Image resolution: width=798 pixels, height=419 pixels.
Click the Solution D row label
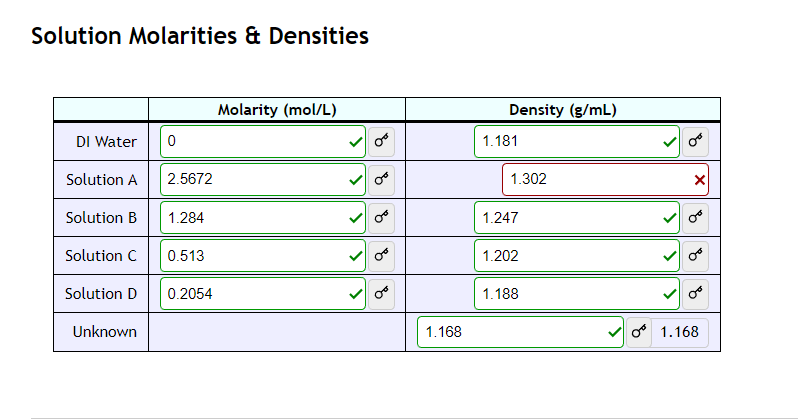pos(101,294)
